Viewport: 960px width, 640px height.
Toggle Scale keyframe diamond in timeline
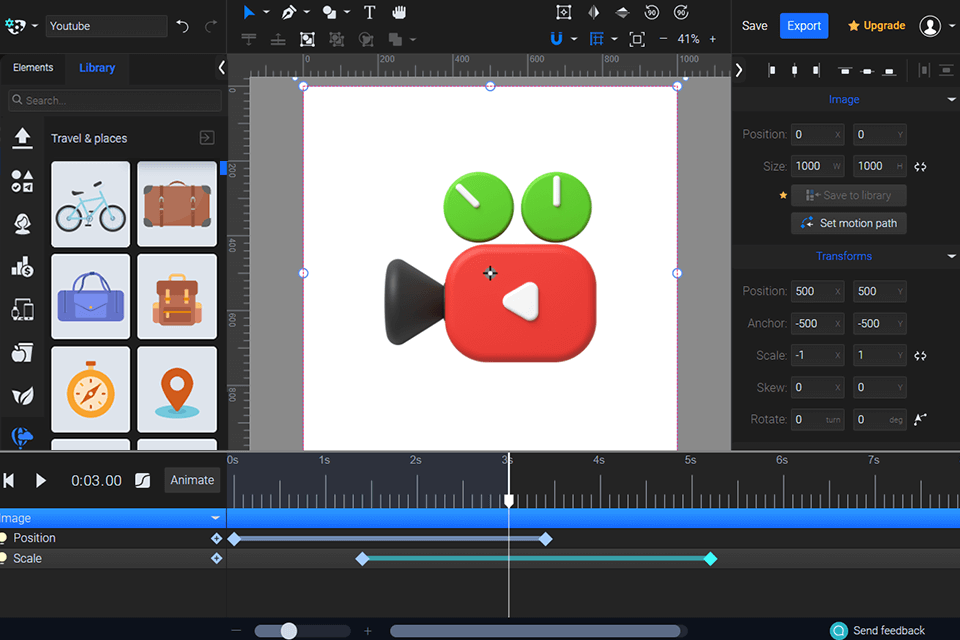(216, 559)
